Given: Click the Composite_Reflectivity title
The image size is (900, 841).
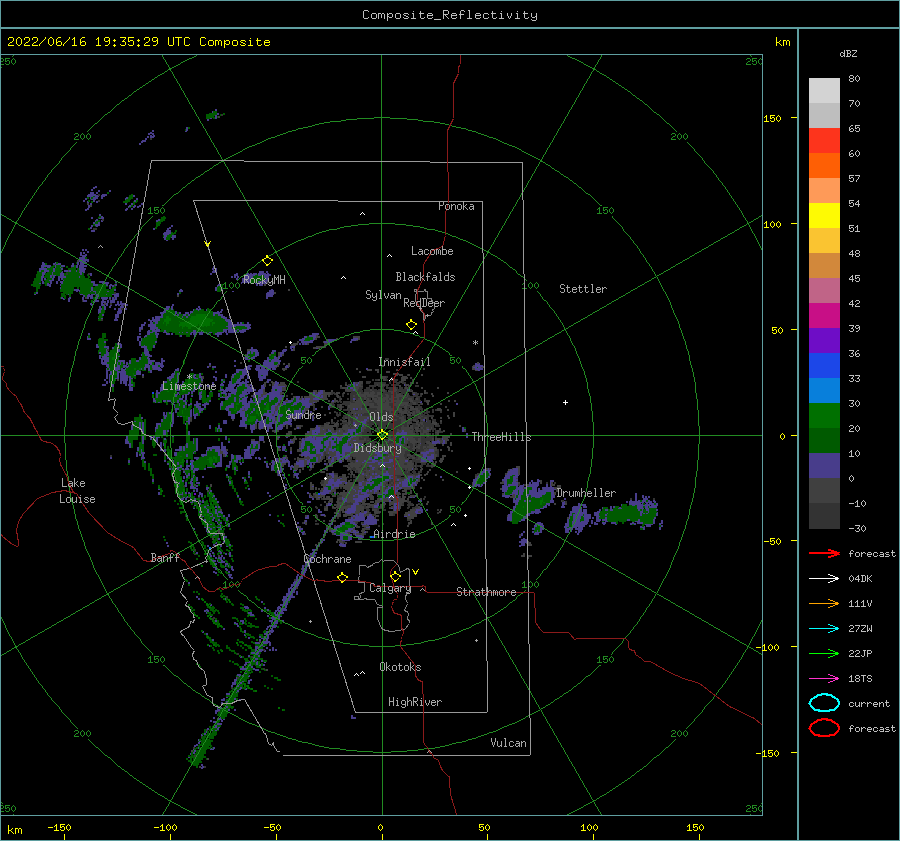Looking at the screenshot, I should (x=450, y=15).
